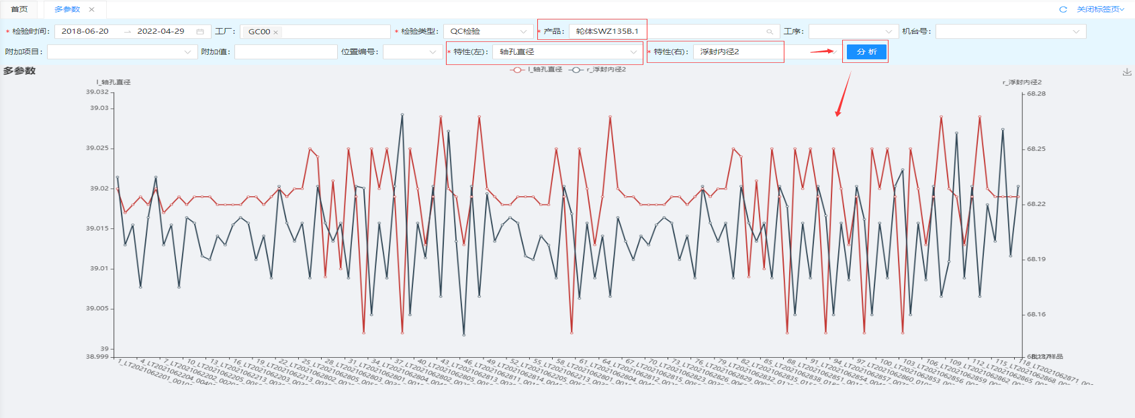Expand the 检验类型 dropdown
Viewport: 1135px width, 418px height.
(x=487, y=32)
